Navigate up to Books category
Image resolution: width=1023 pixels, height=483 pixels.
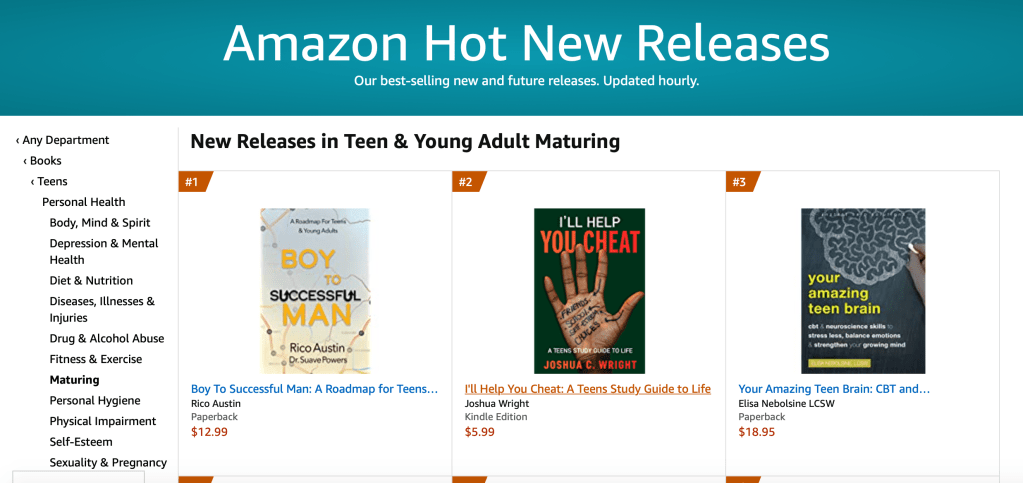pos(45,161)
